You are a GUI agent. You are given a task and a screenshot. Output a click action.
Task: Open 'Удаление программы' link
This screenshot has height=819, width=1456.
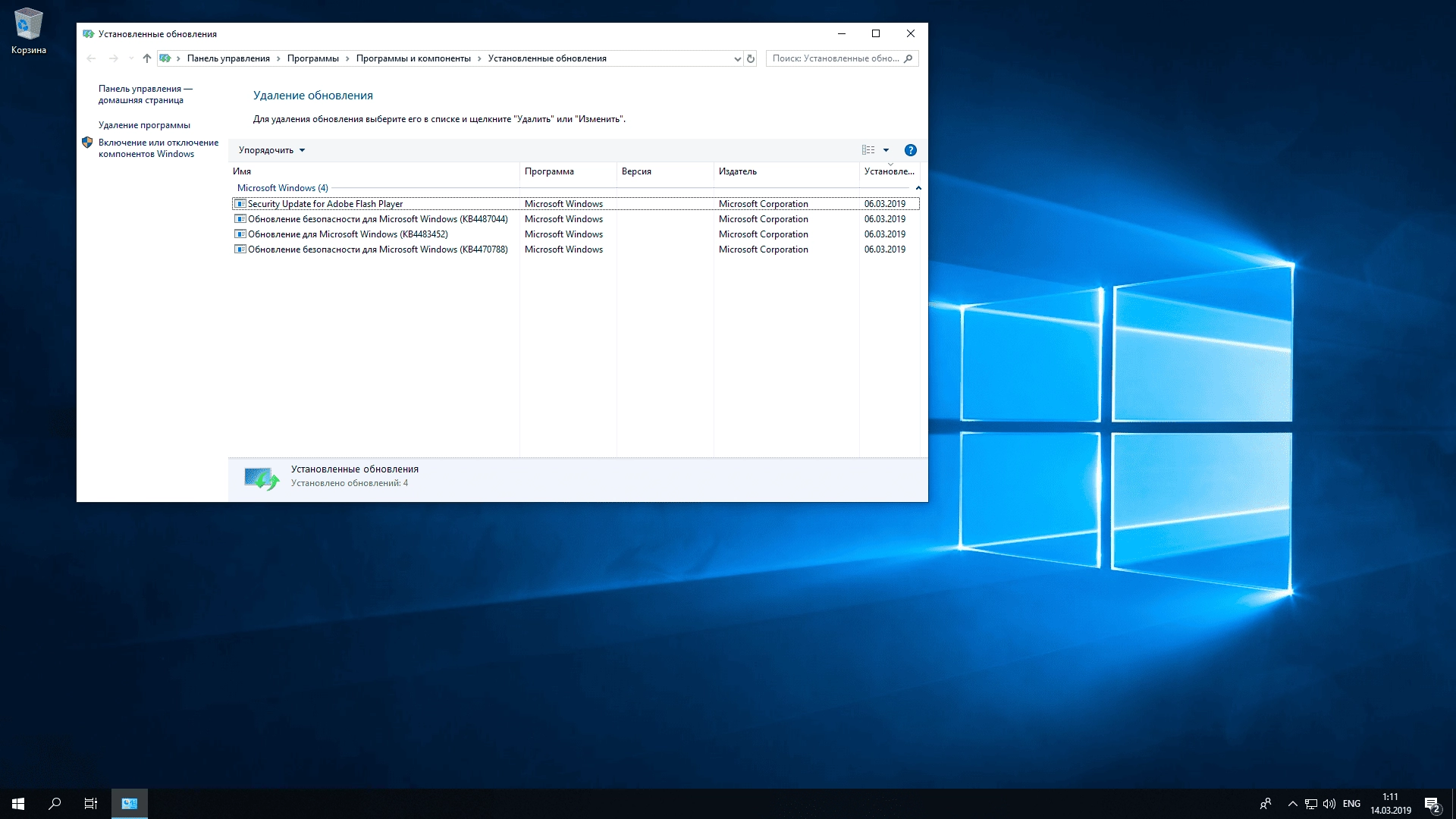coord(144,125)
